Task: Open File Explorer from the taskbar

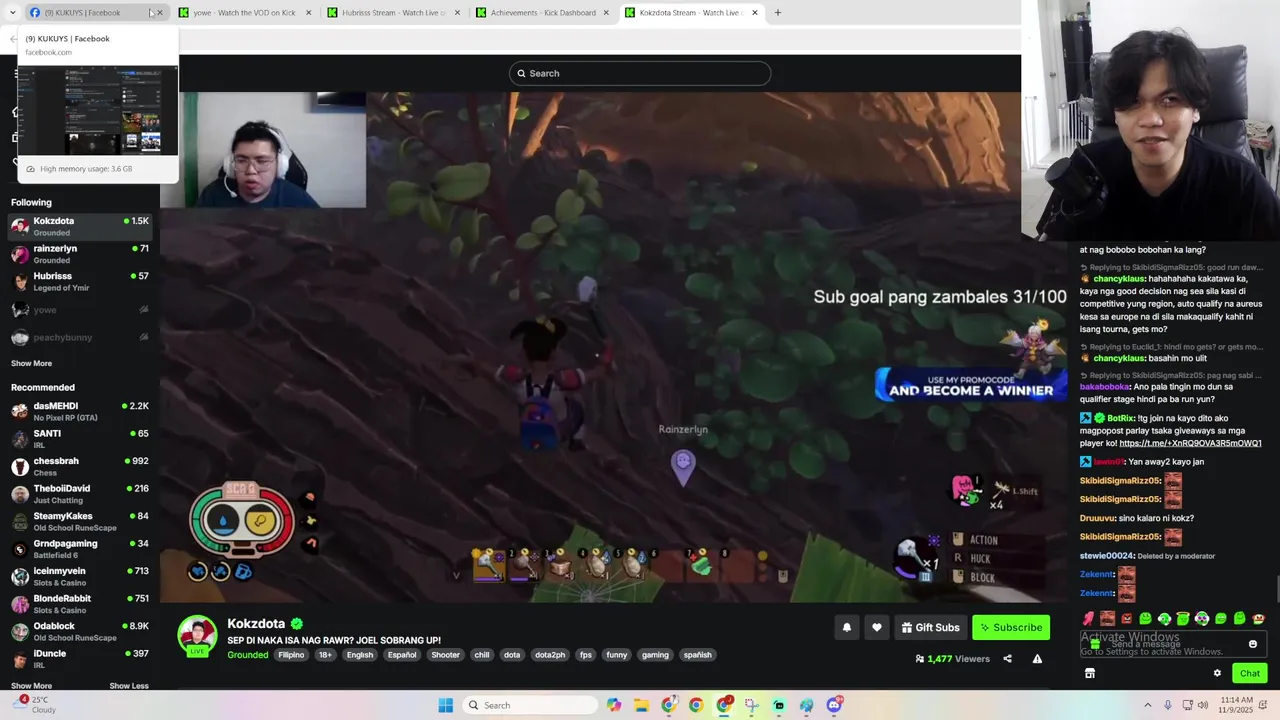Action: point(641,705)
